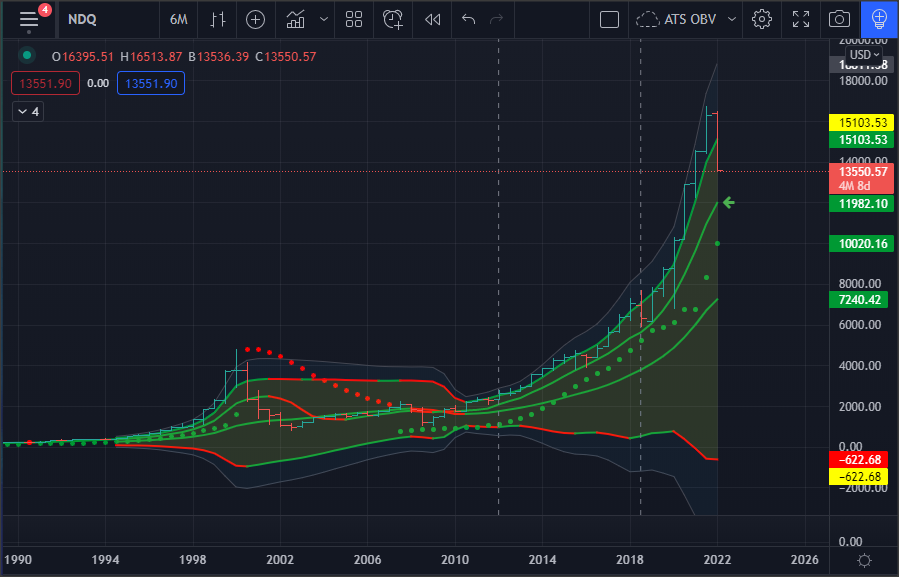The image size is (899, 577).
Task: Enter fullscreen mode
Action: (801, 20)
